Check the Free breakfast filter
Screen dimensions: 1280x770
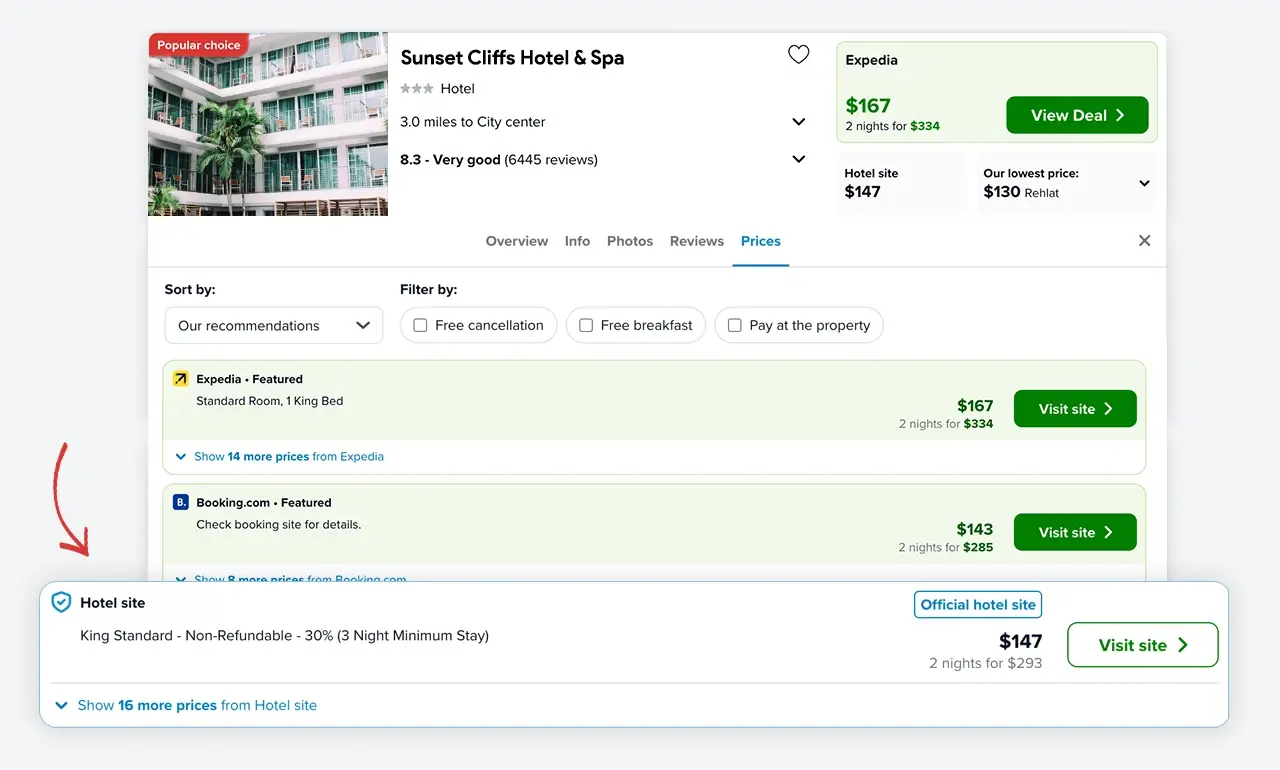[587, 325]
